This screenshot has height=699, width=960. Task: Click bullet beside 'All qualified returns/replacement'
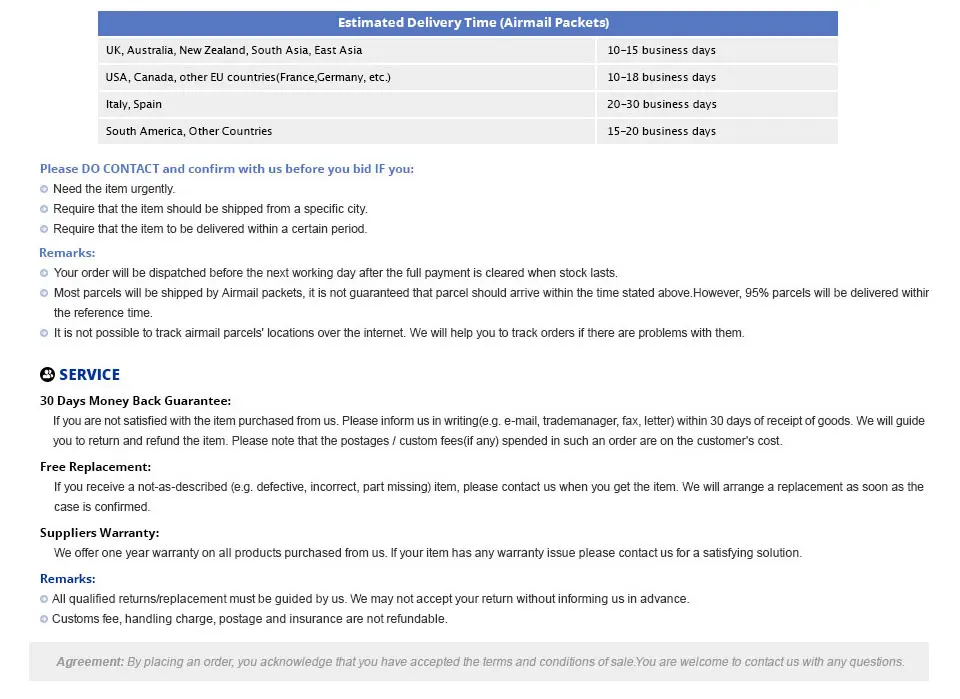[x=44, y=599]
